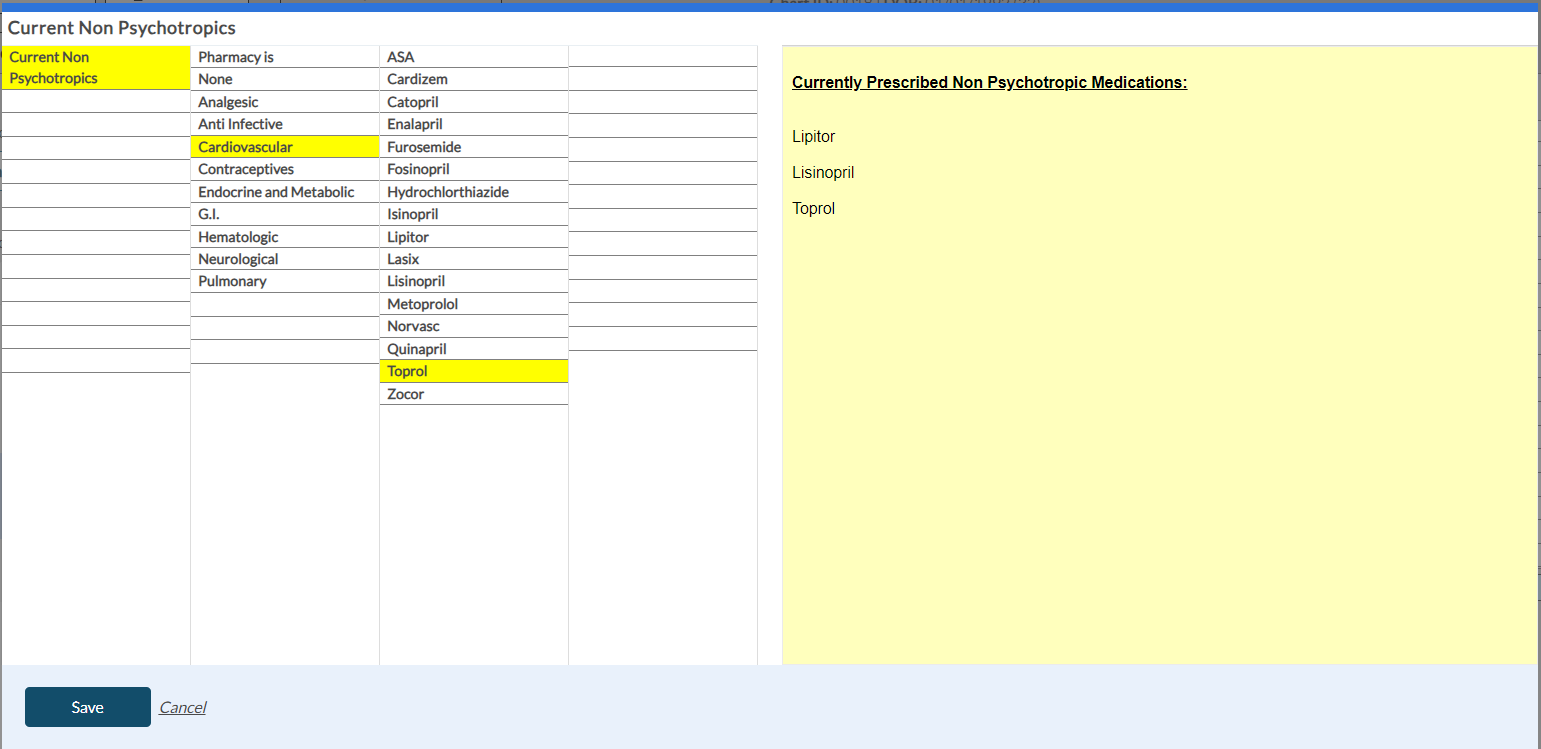Viewport: 1541px width, 749px height.
Task: Toggle Lisinopril in the medication list
Action: [473, 281]
